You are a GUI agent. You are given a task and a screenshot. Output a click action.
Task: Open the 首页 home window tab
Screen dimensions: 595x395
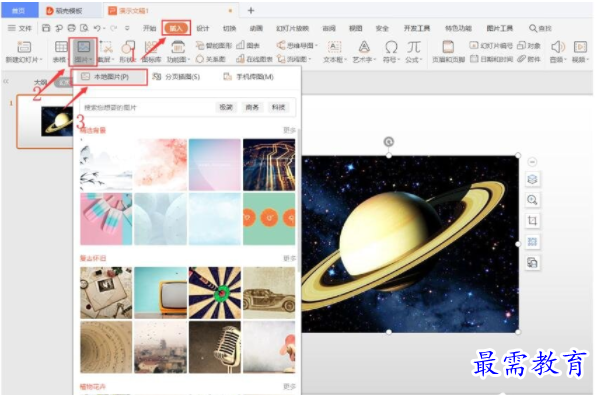(19, 11)
